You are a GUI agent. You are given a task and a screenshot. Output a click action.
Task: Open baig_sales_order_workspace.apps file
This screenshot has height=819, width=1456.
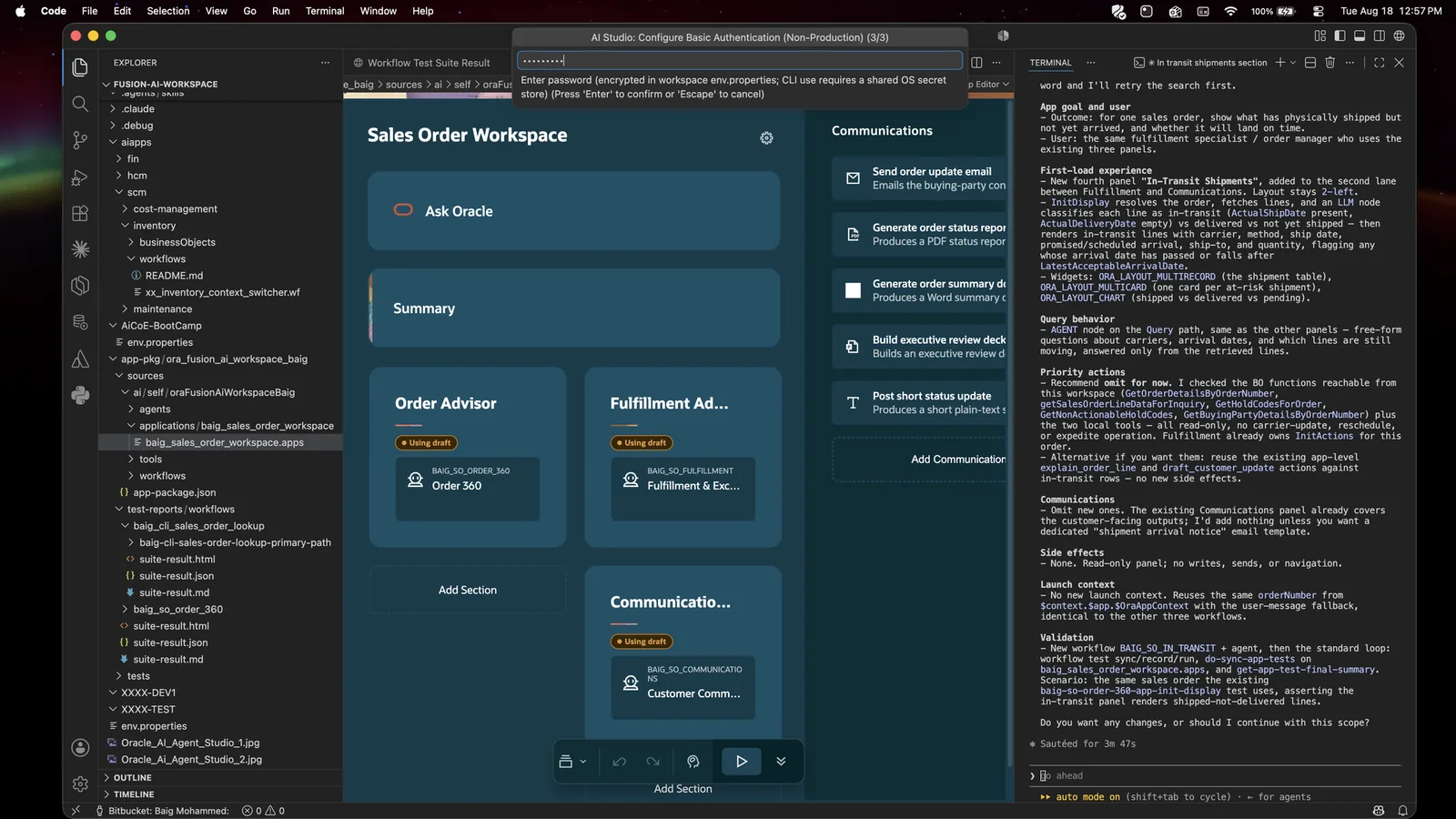coord(224,442)
